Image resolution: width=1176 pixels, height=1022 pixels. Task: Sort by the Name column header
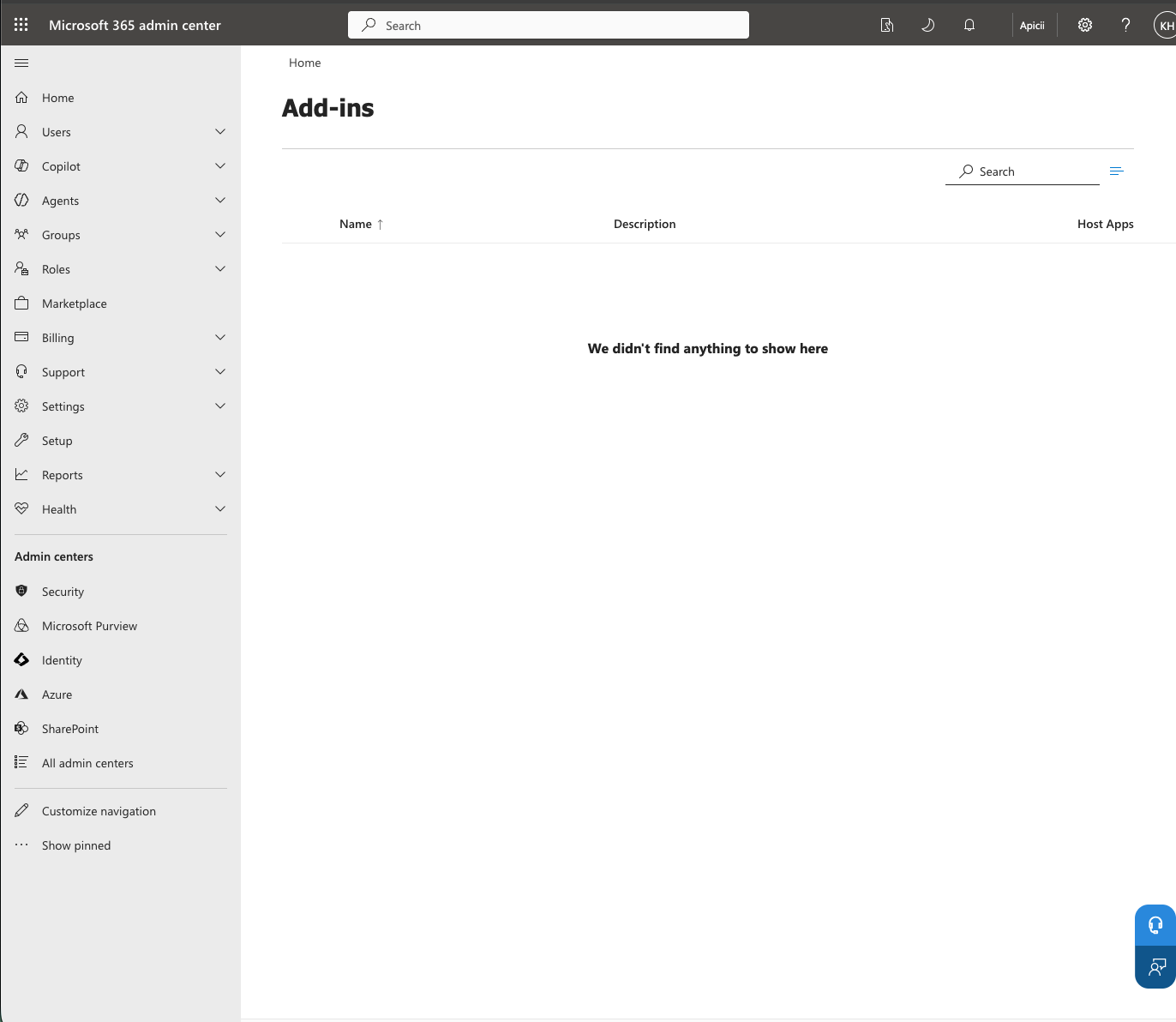(361, 224)
